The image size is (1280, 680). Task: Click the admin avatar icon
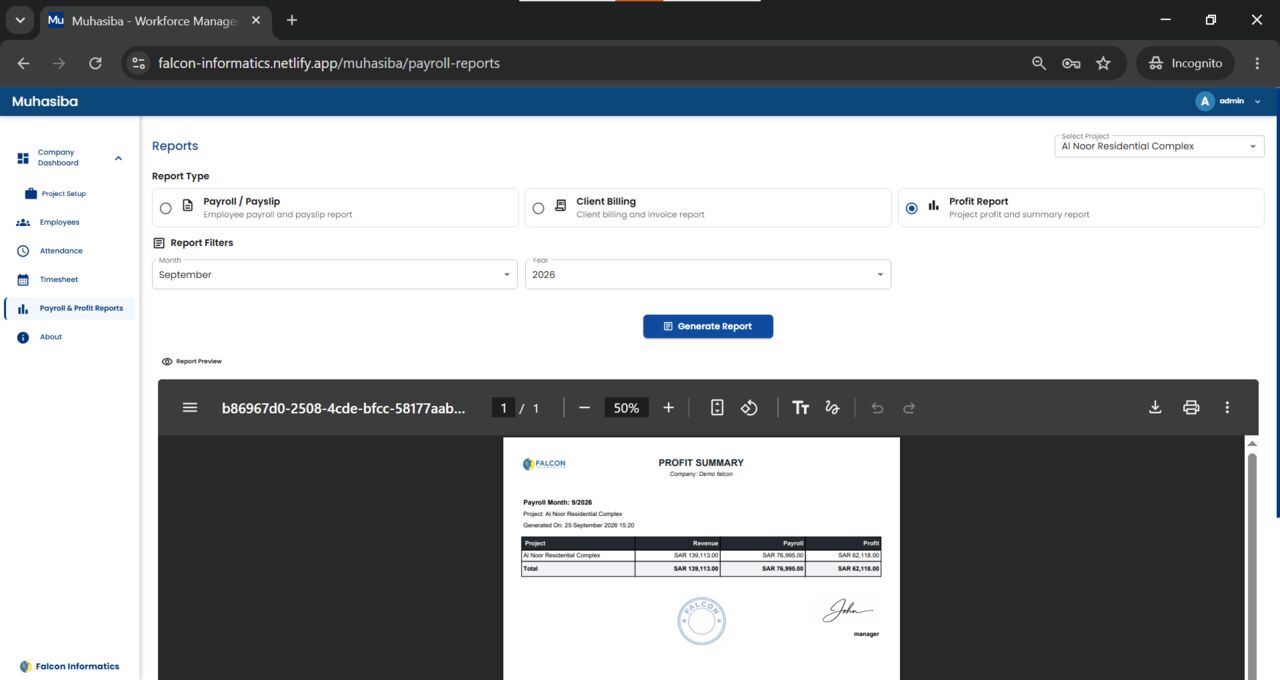click(x=1205, y=101)
